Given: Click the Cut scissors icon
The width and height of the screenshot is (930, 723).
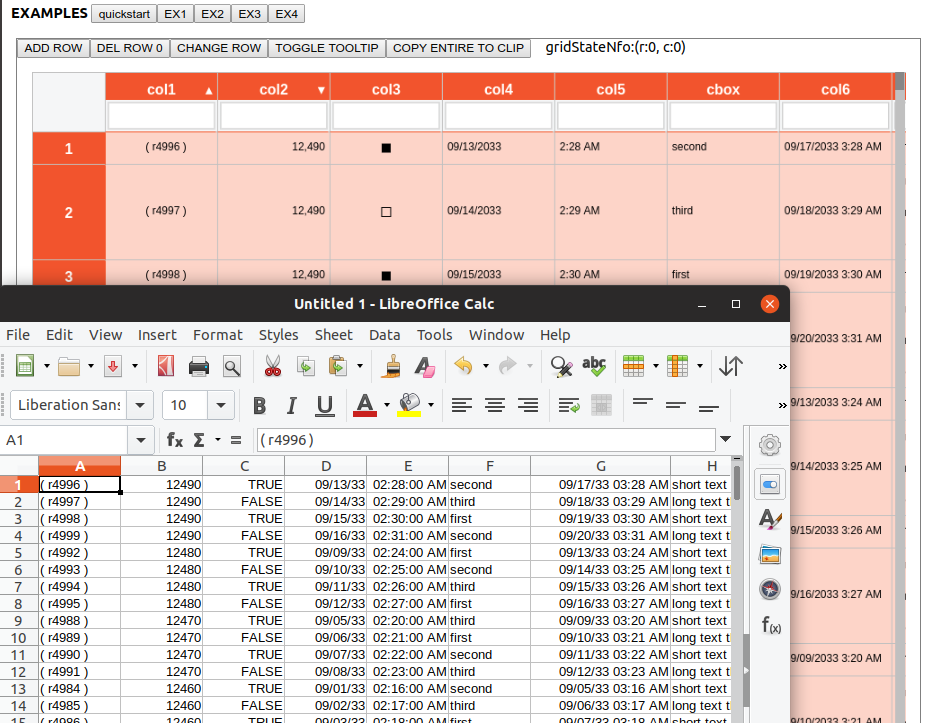Looking at the screenshot, I should 273,366.
